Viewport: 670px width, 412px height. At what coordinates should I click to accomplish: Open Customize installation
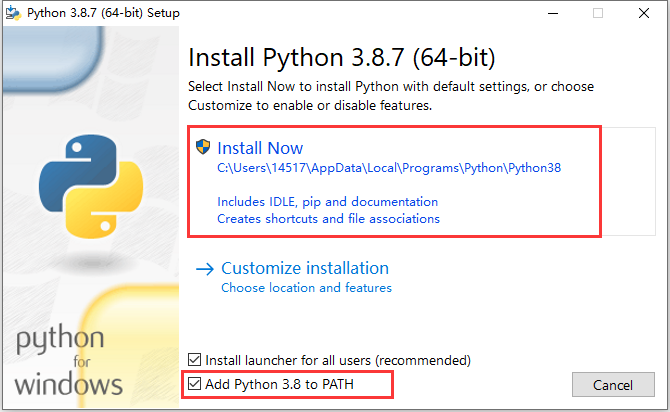point(305,268)
